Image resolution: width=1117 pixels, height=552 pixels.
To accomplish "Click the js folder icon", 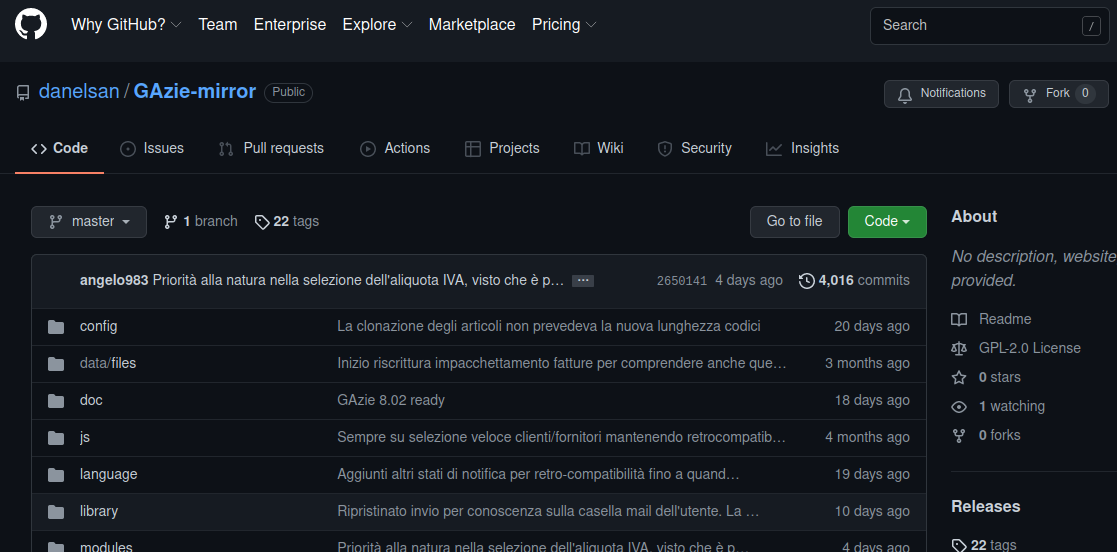I will 56,437.
